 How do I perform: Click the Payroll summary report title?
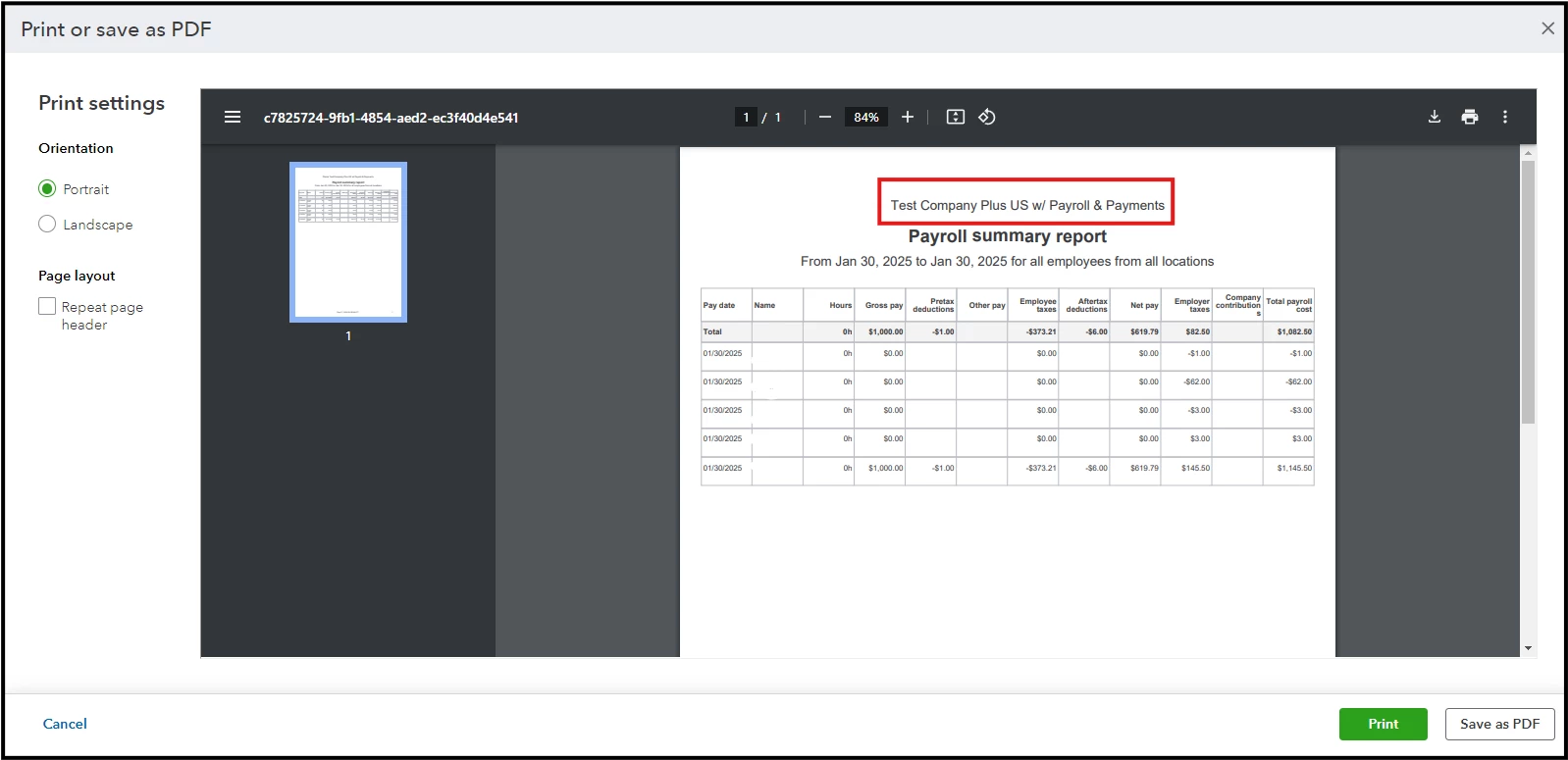[x=1008, y=236]
